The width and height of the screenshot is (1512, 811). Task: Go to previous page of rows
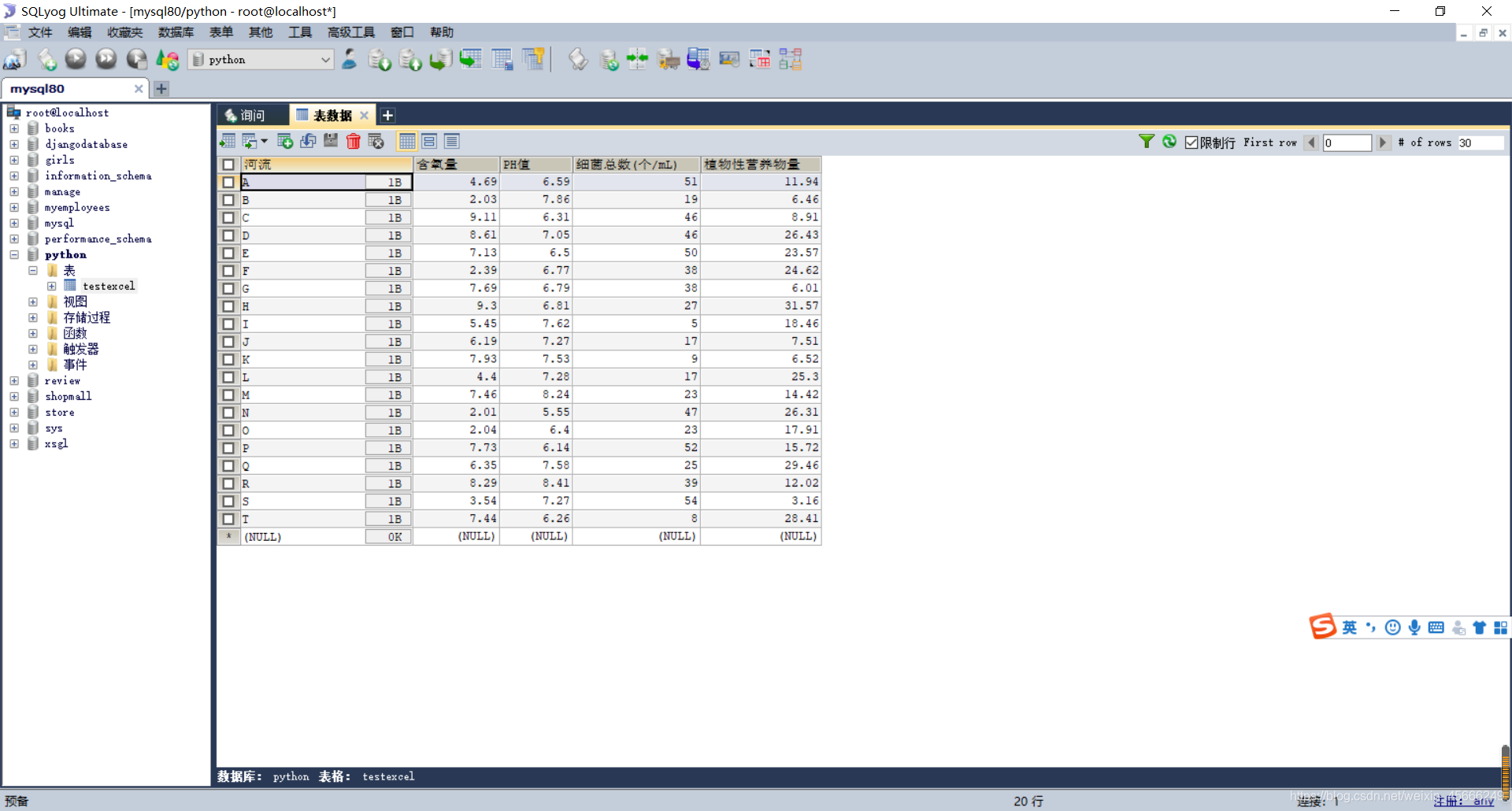click(1311, 143)
